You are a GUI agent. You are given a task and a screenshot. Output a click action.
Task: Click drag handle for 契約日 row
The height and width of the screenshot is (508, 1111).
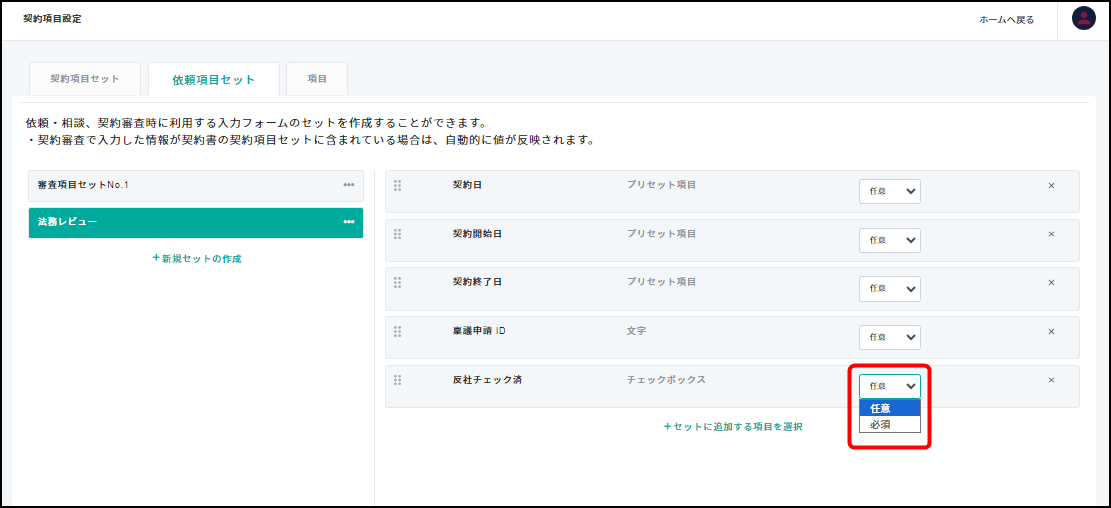click(397, 185)
